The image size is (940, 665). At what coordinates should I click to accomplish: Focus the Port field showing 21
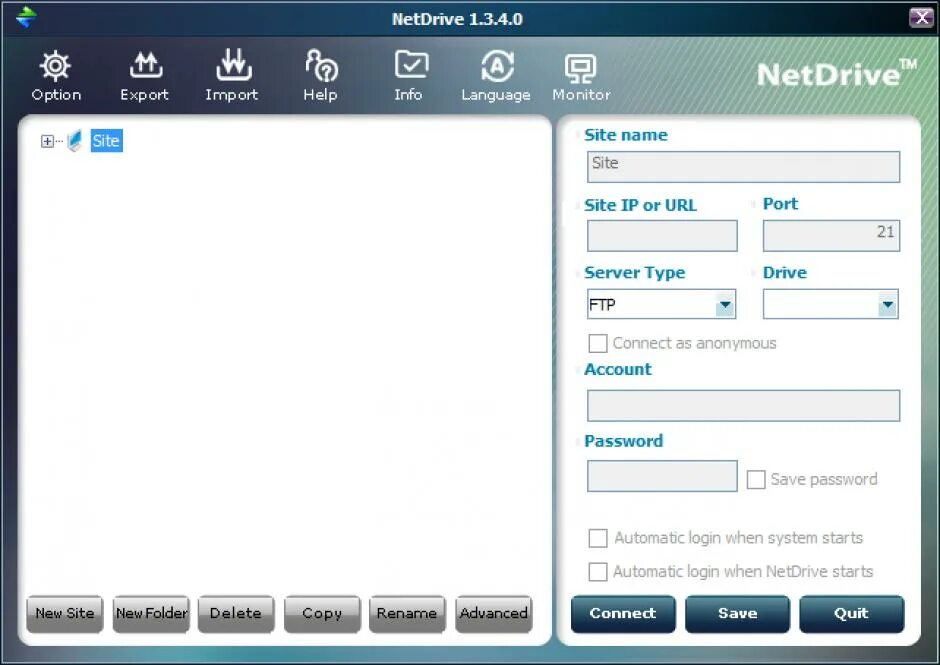(x=831, y=236)
